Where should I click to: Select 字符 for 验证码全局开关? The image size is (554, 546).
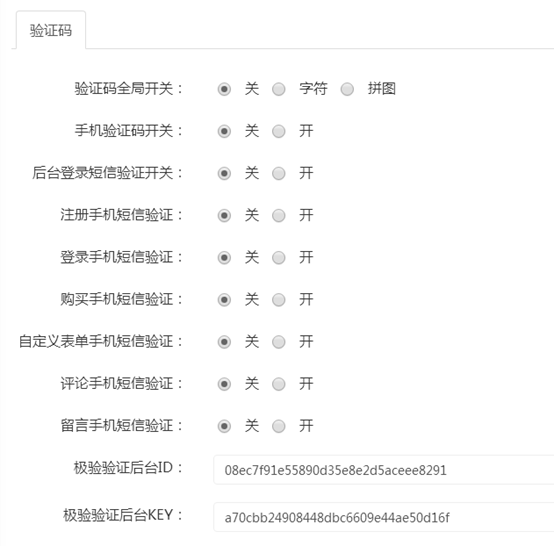[x=278, y=89]
